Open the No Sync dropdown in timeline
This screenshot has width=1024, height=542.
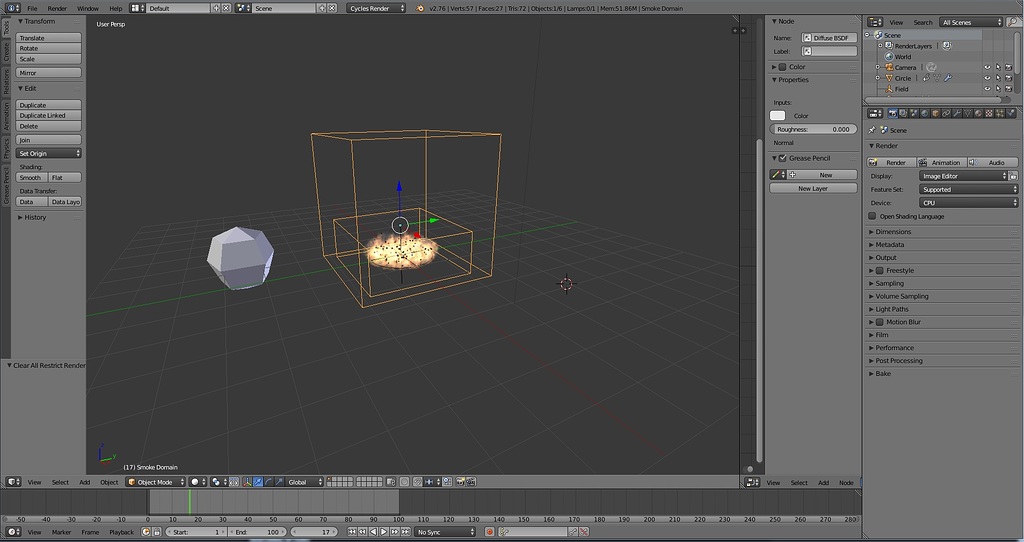[445, 532]
